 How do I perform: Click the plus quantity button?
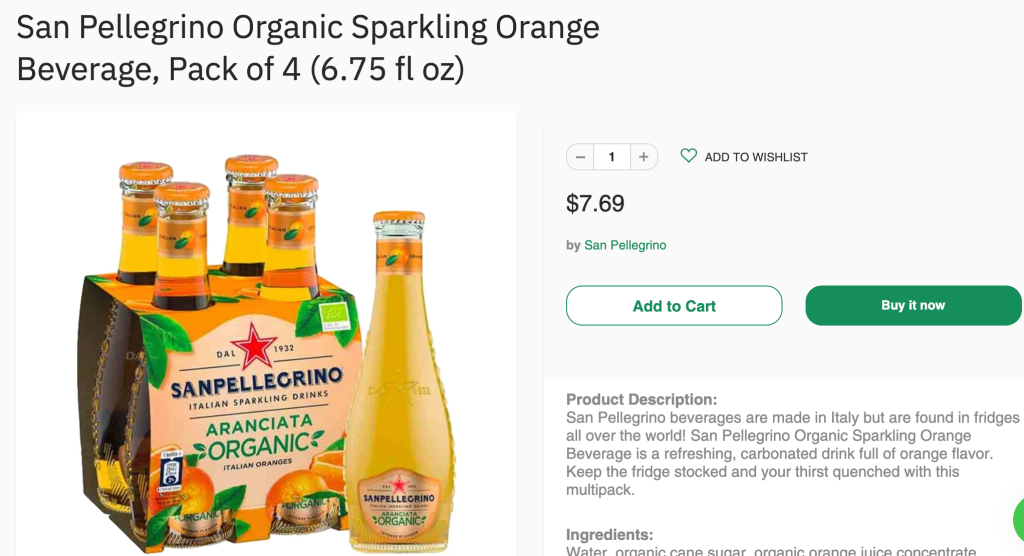click(644, 157)
